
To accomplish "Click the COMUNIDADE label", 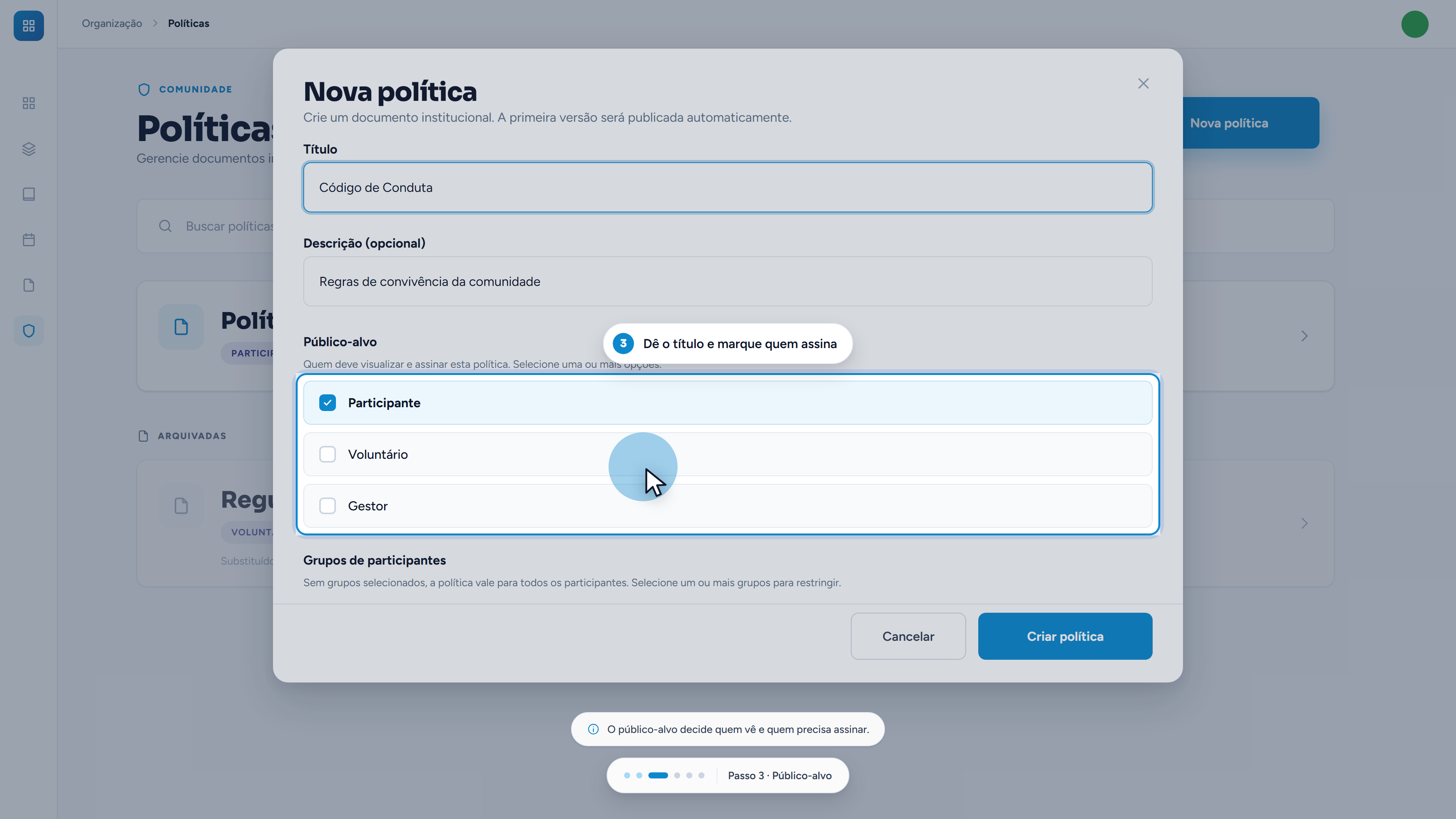I will 196,89.
